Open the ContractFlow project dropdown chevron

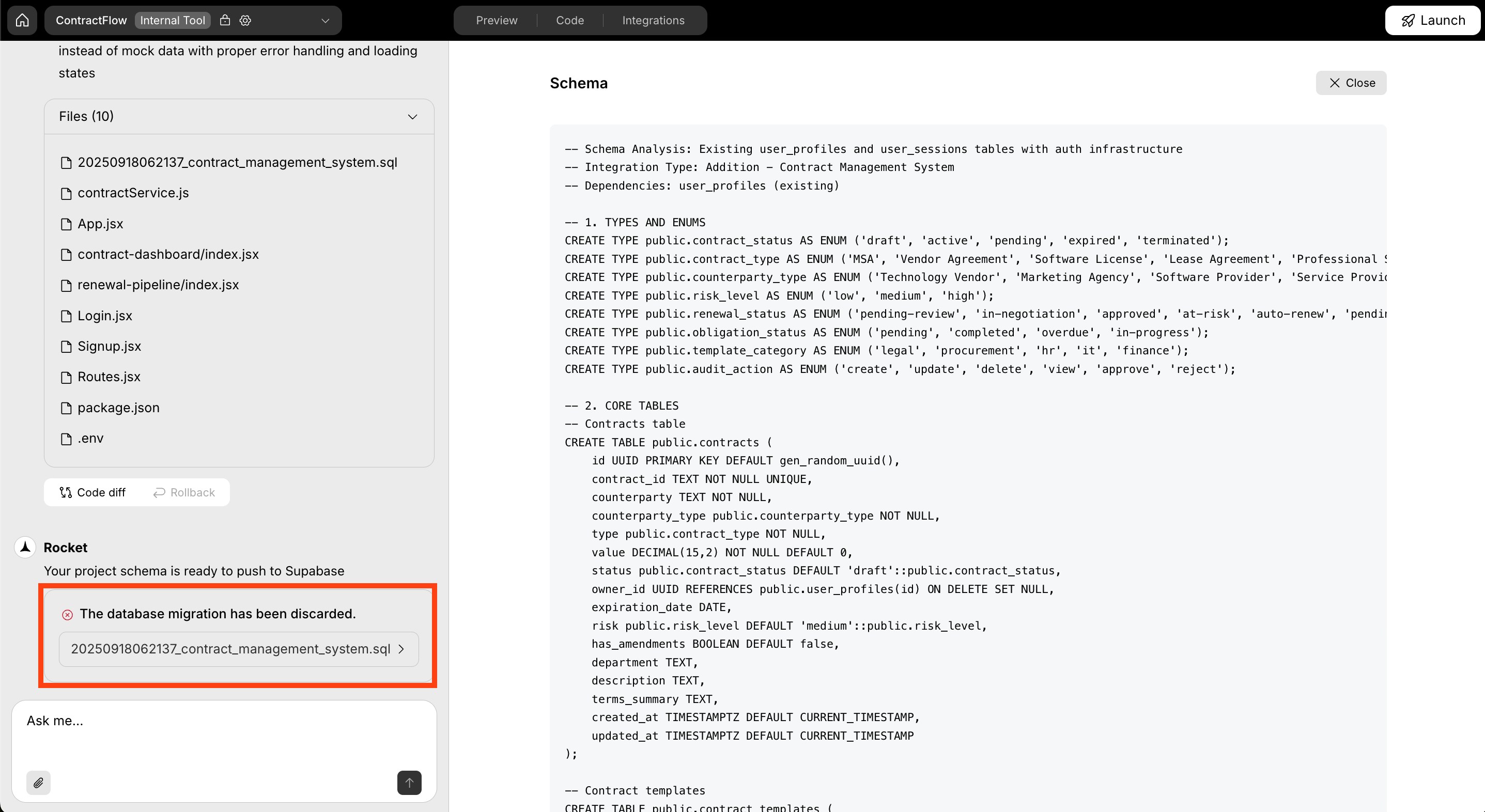click(324, 20)
